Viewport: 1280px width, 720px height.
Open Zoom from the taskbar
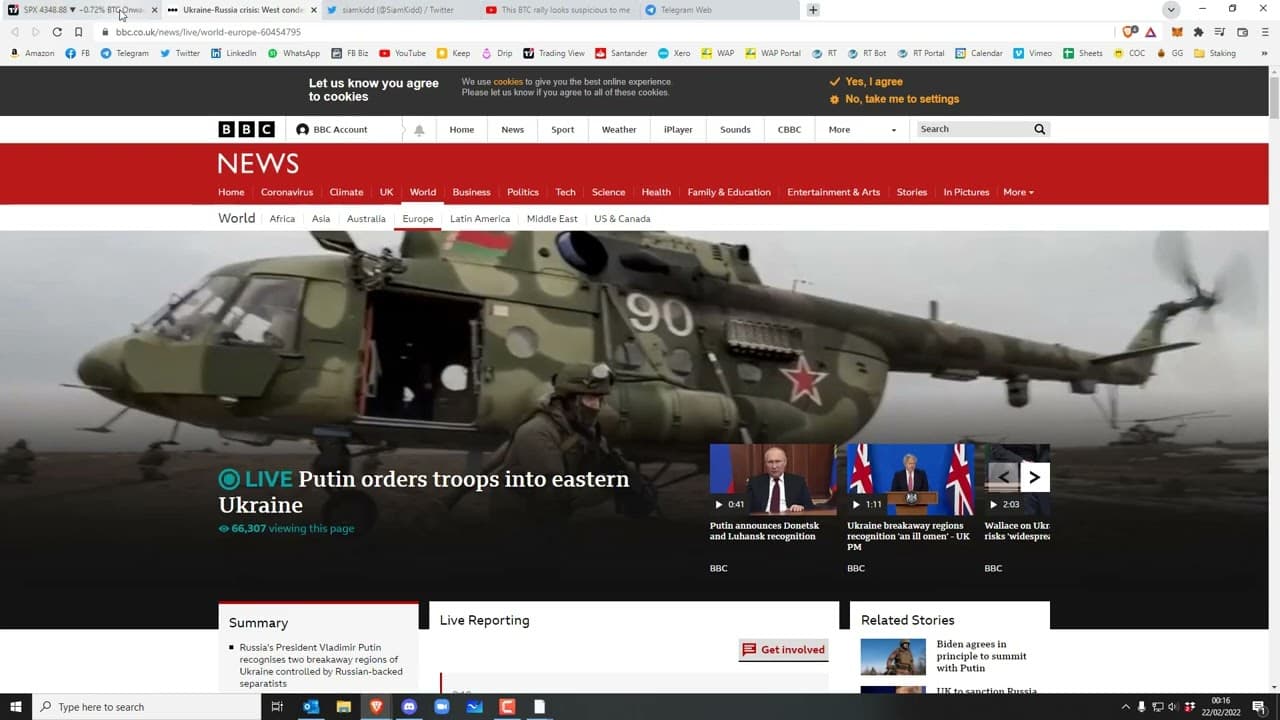pos(441,707)
